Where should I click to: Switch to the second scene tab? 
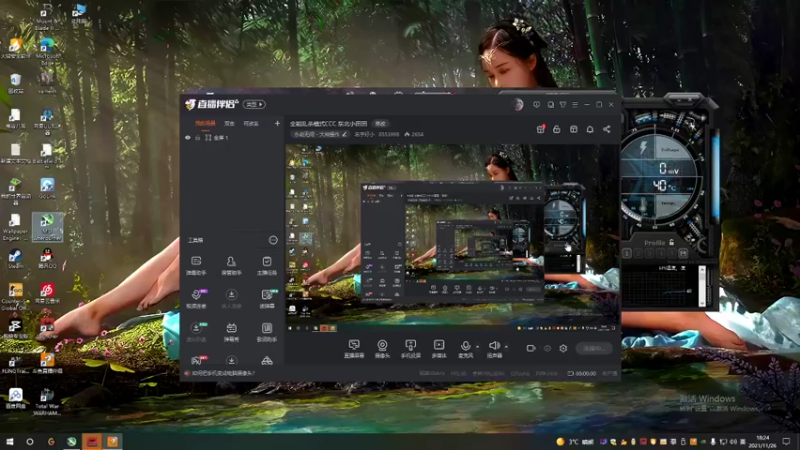pos(230,123)
